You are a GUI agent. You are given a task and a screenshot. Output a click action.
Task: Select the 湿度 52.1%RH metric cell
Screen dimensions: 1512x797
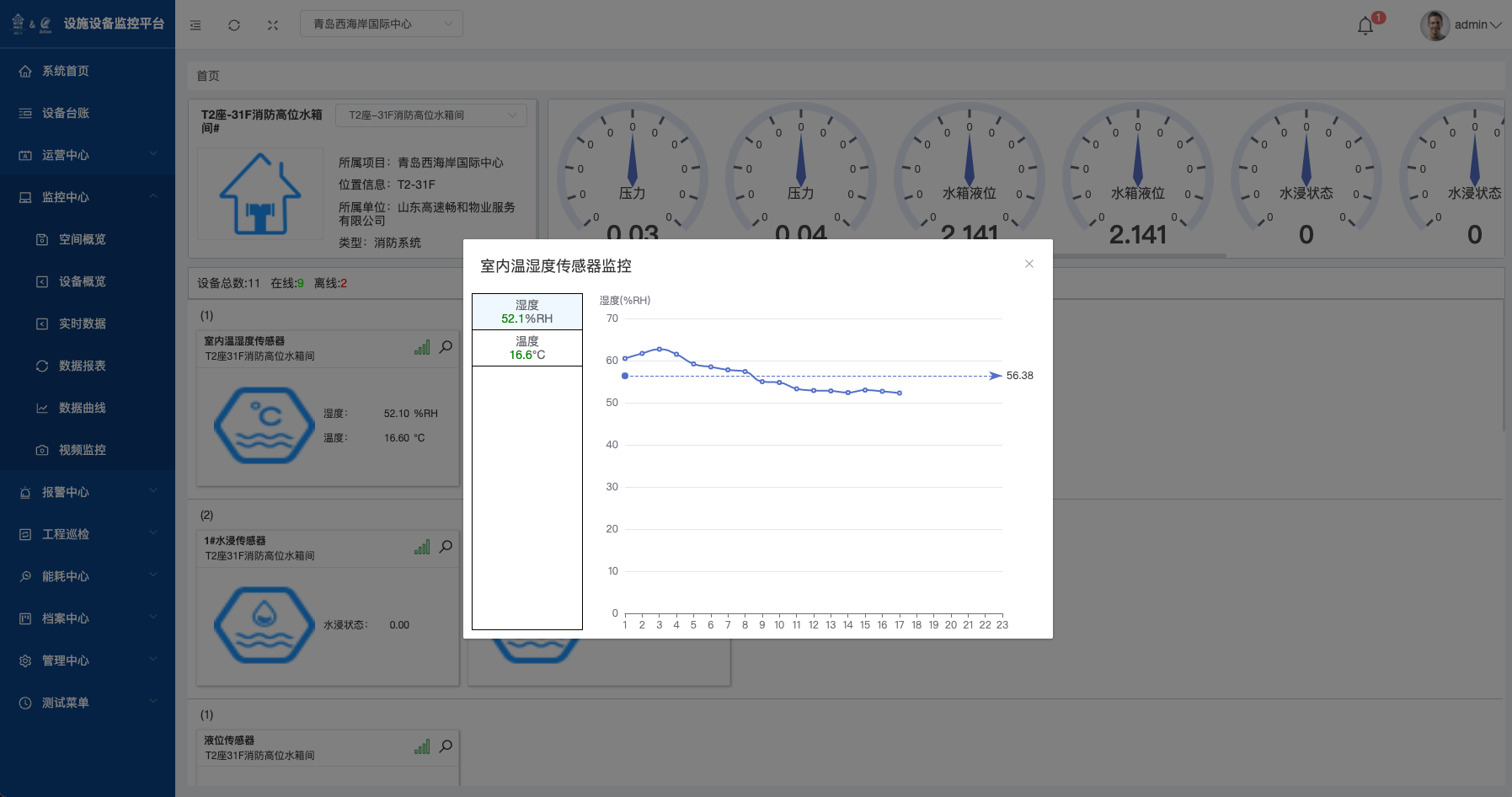click(x=527, y=312)
